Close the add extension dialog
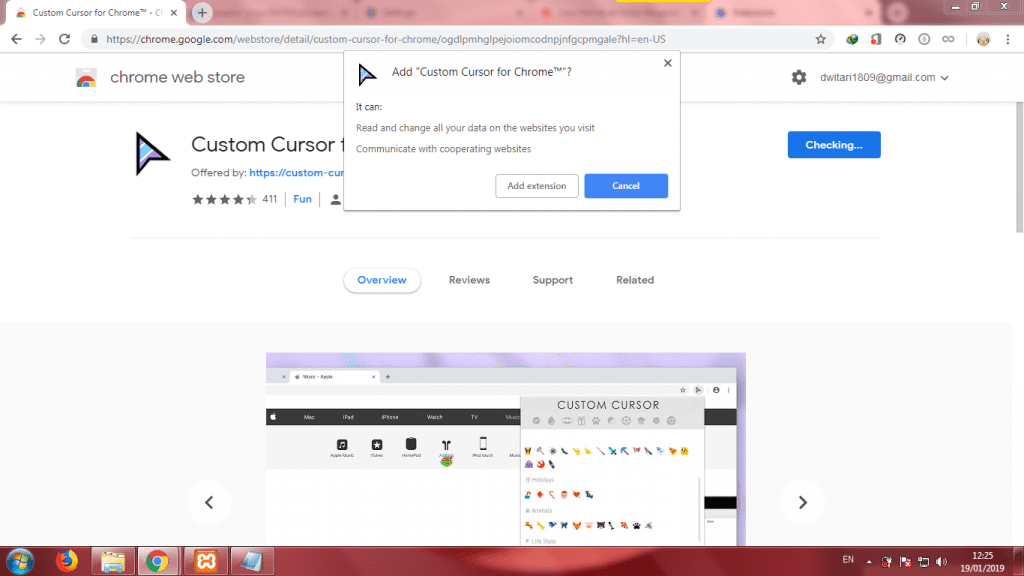The width and height of the screenshot is (1024, 576). pos(668,63)
